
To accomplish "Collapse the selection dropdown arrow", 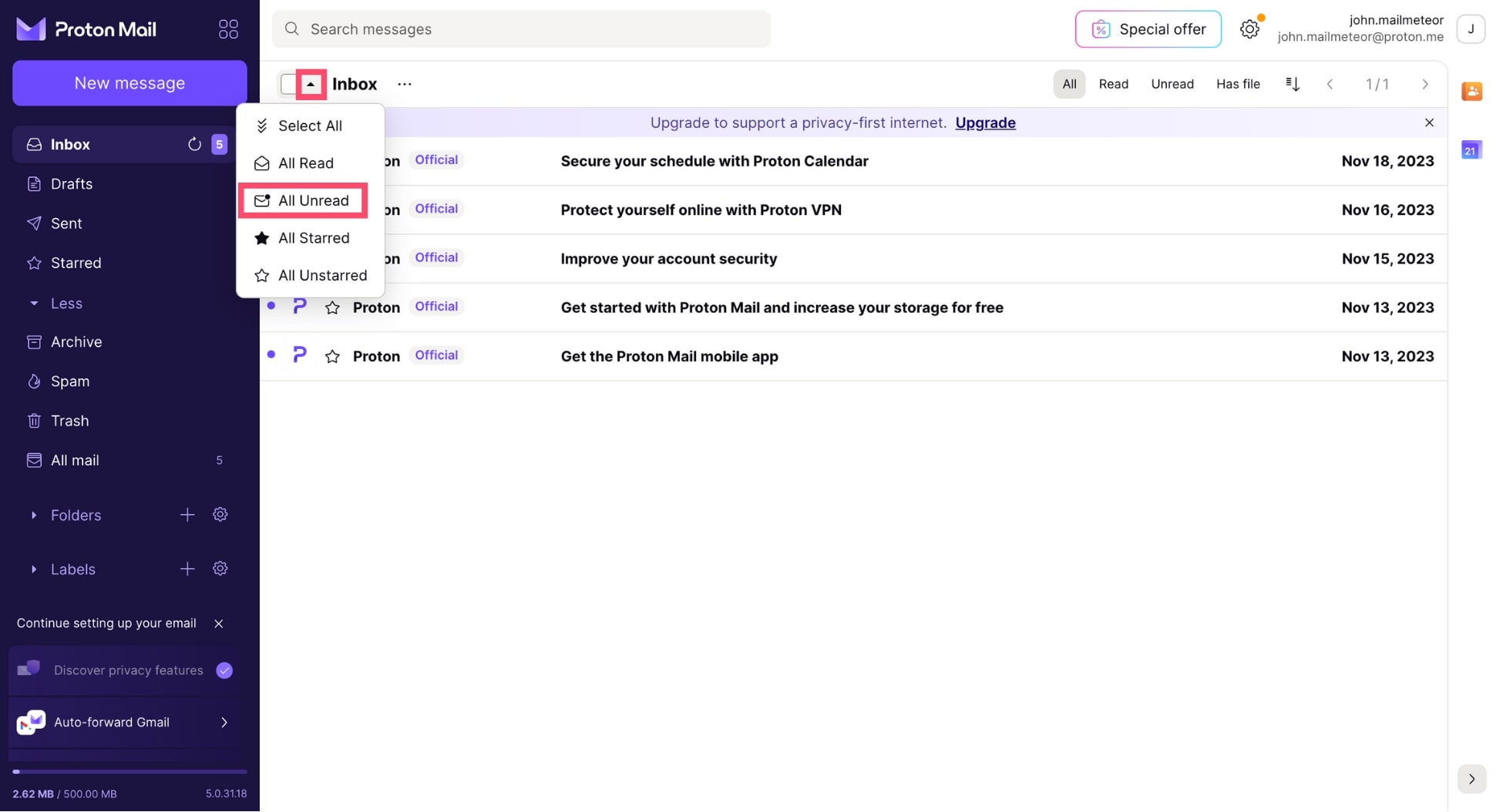I will (x=311, y=84).
